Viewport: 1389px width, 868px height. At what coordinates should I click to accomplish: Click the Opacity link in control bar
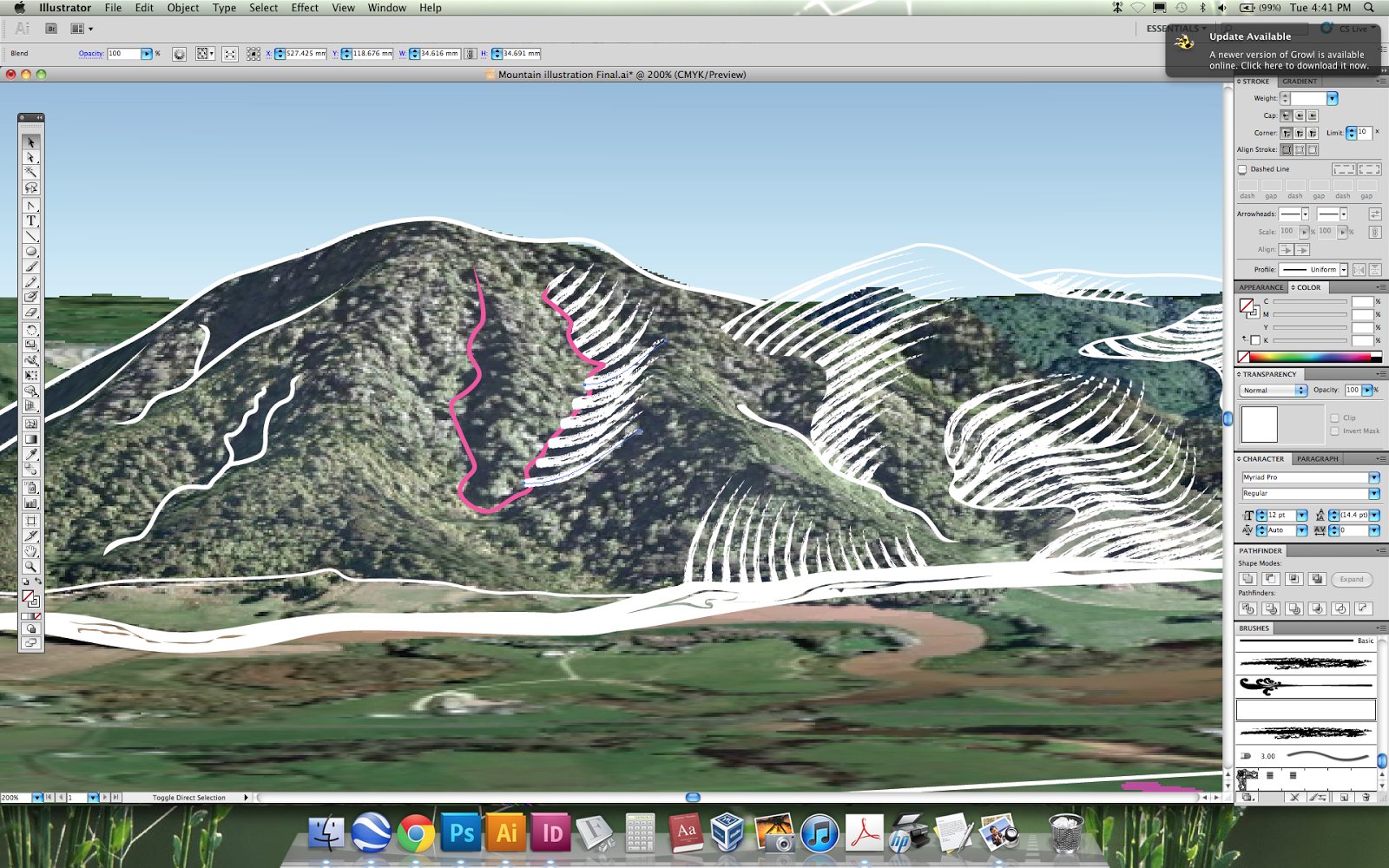point(91,54)
